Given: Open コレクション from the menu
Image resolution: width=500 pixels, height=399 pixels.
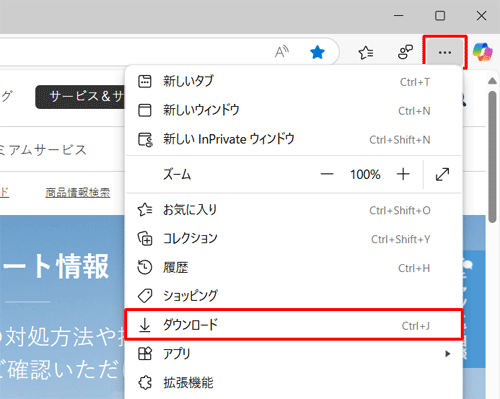Looking at the screenshot, I should 294,239.
